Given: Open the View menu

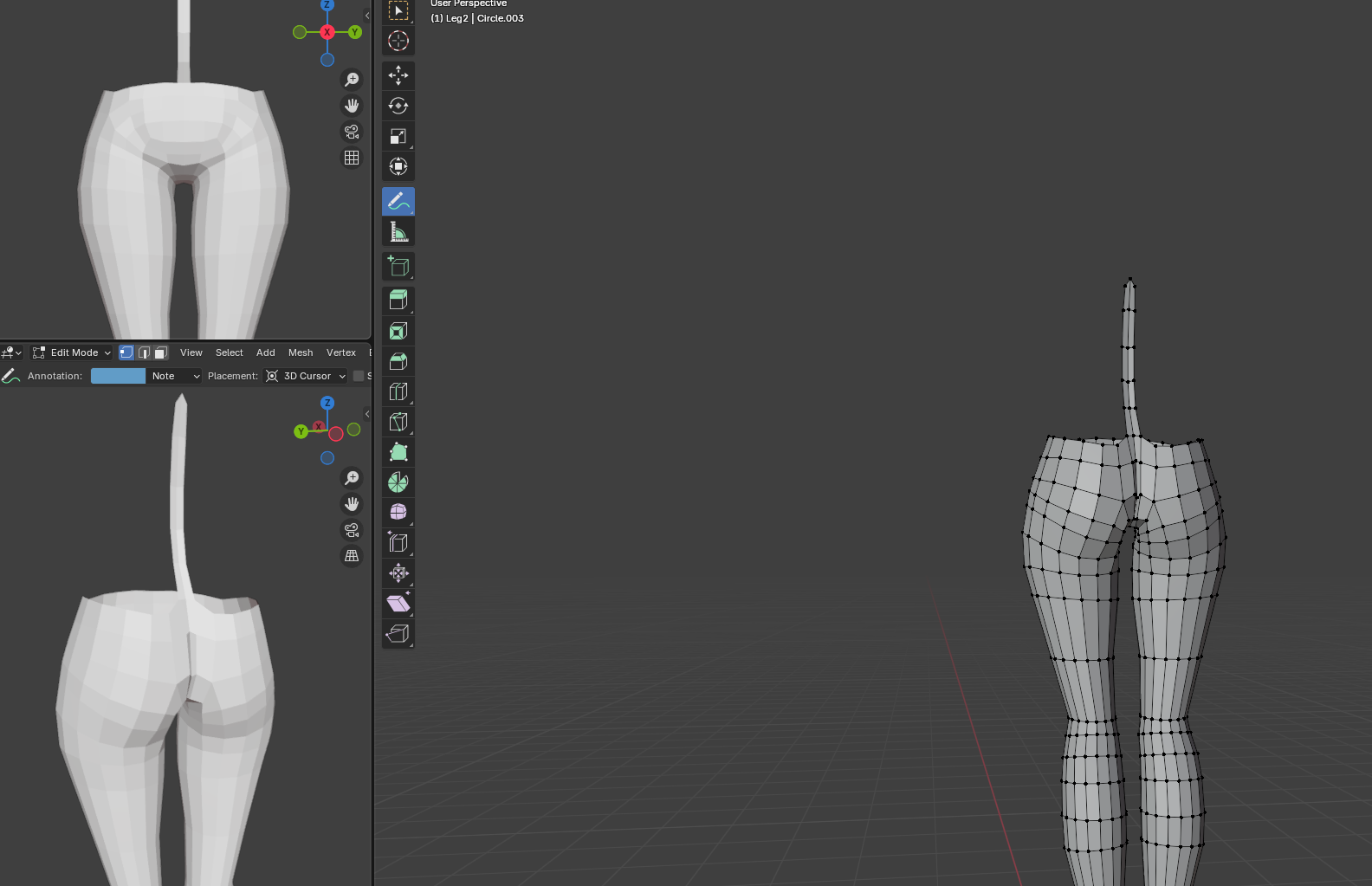Looking at the screenshot, I should click(191, 352).
